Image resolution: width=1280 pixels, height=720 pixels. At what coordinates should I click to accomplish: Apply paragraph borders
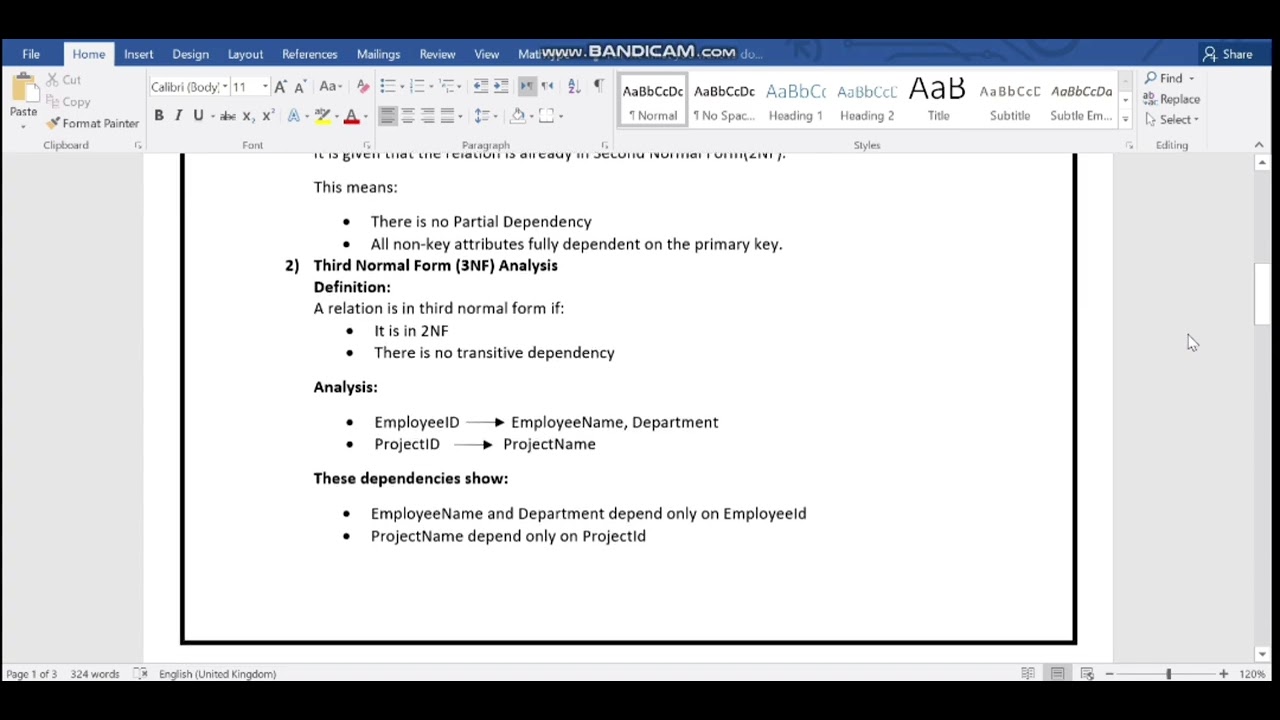tap(546, 116)
